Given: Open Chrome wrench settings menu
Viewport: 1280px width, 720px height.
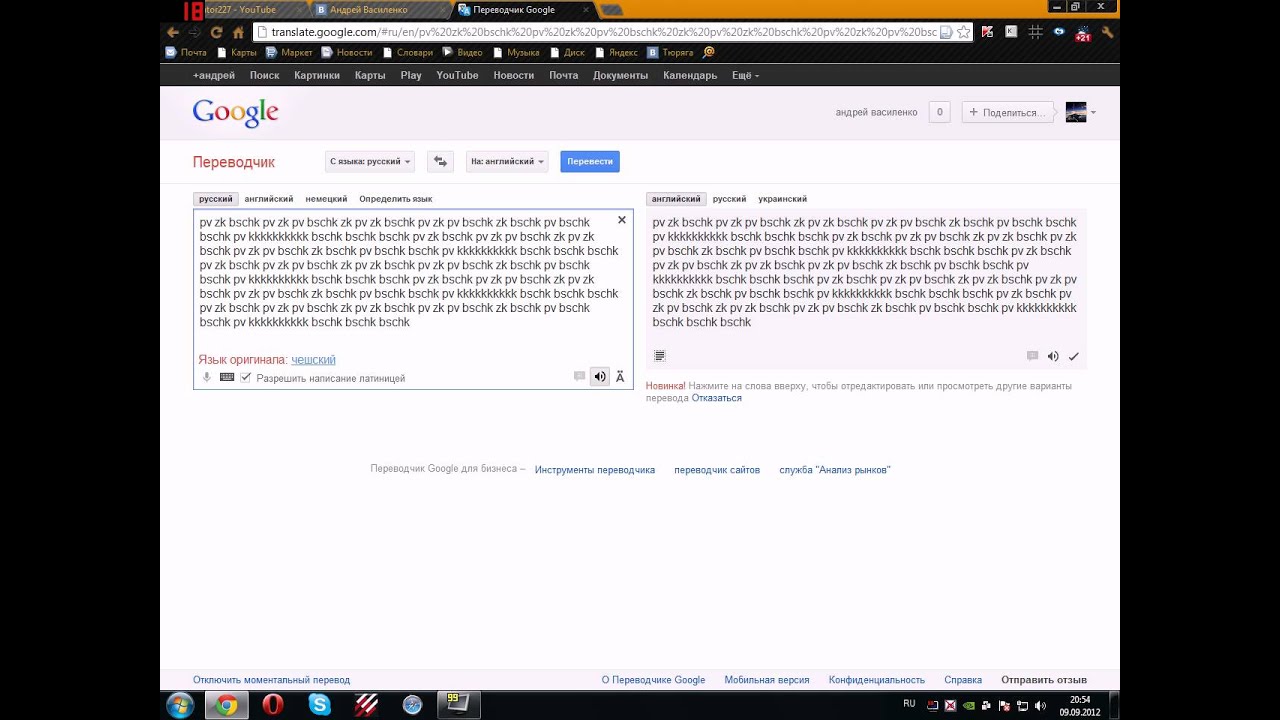Looking at the screenshot, I should click(1107, 32).
